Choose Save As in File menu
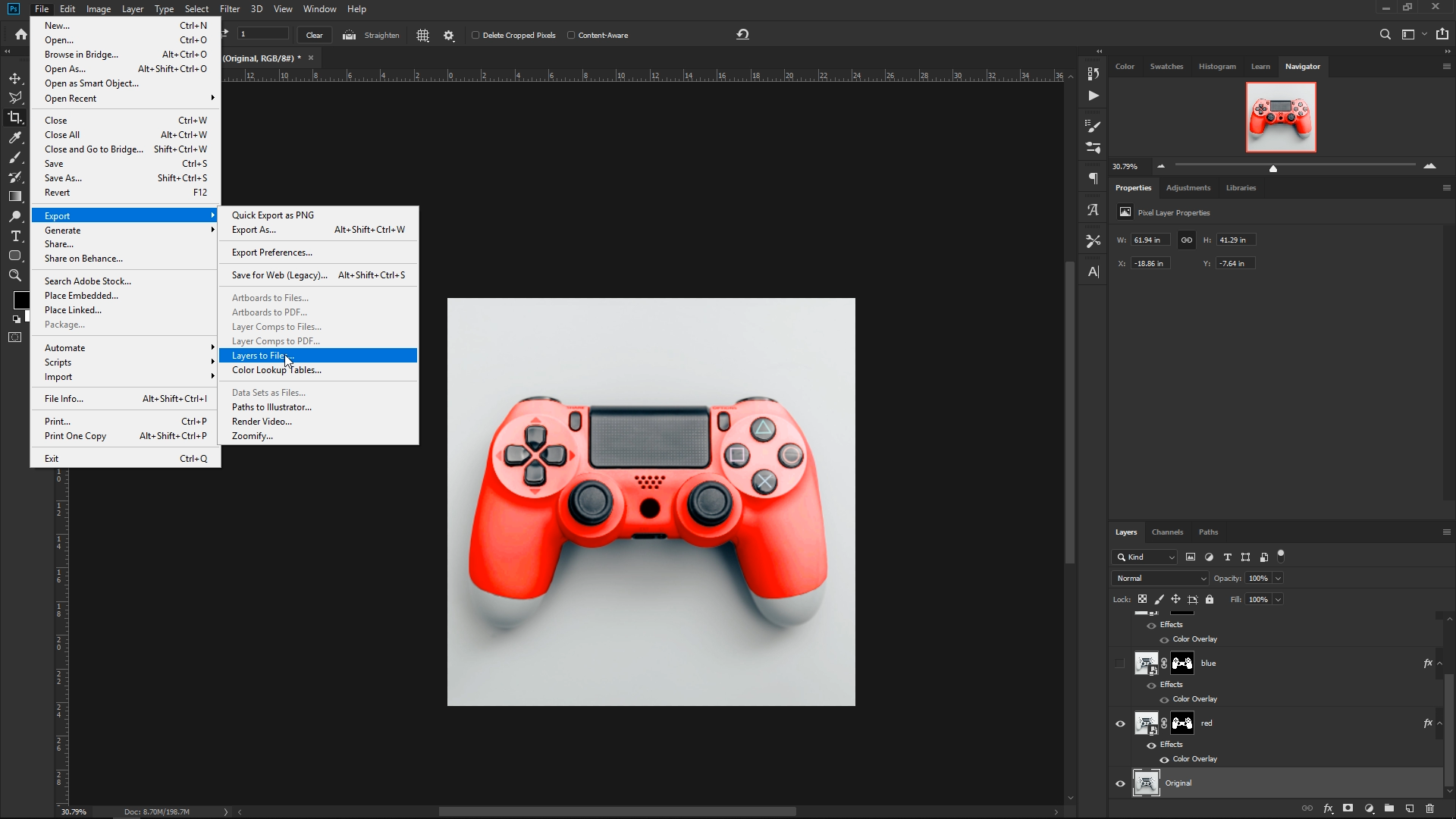 [x=125, y=178]
